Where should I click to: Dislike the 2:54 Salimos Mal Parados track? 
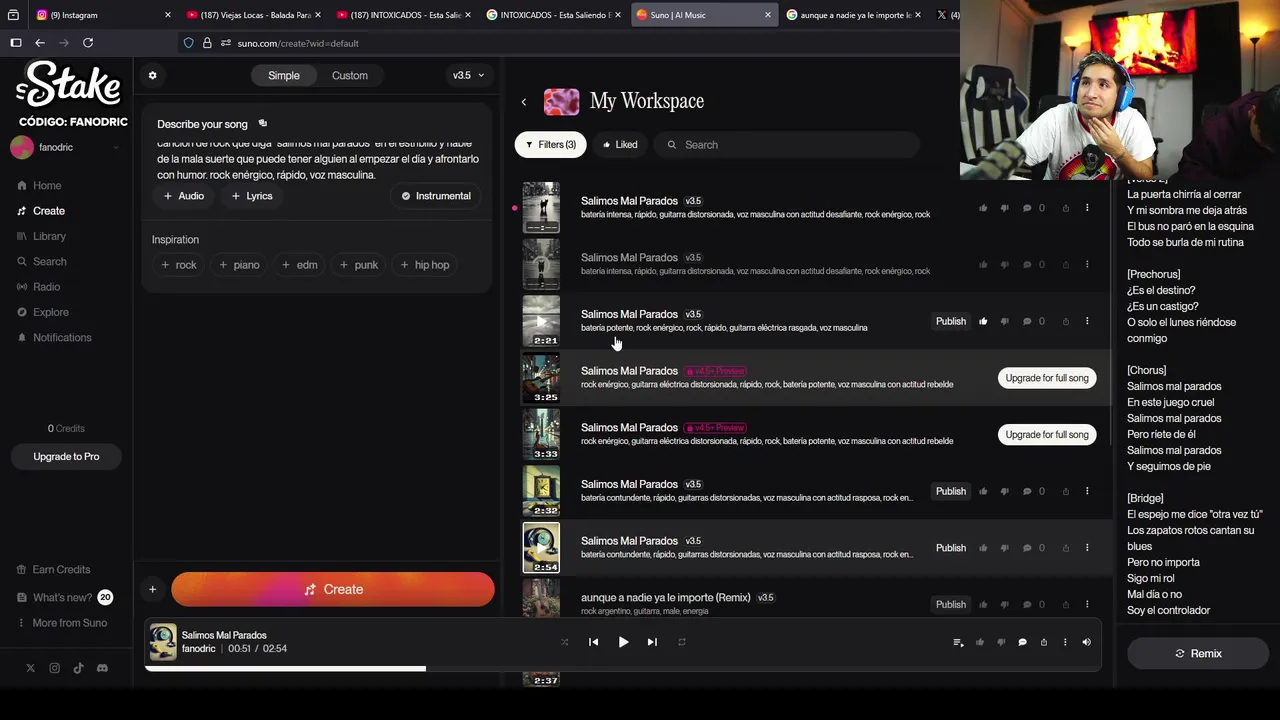click(x=1004, y=548)
